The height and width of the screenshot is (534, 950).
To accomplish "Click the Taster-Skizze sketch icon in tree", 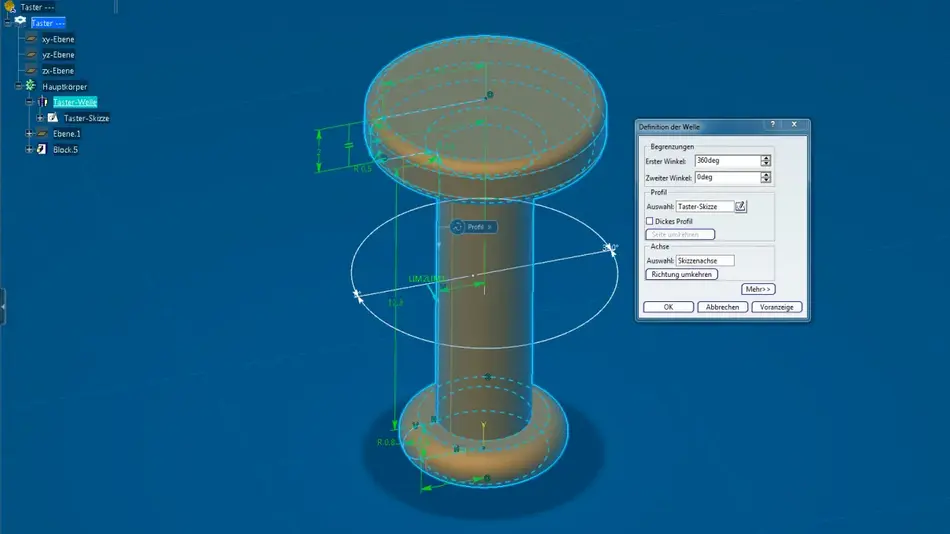I will point(53,118).
